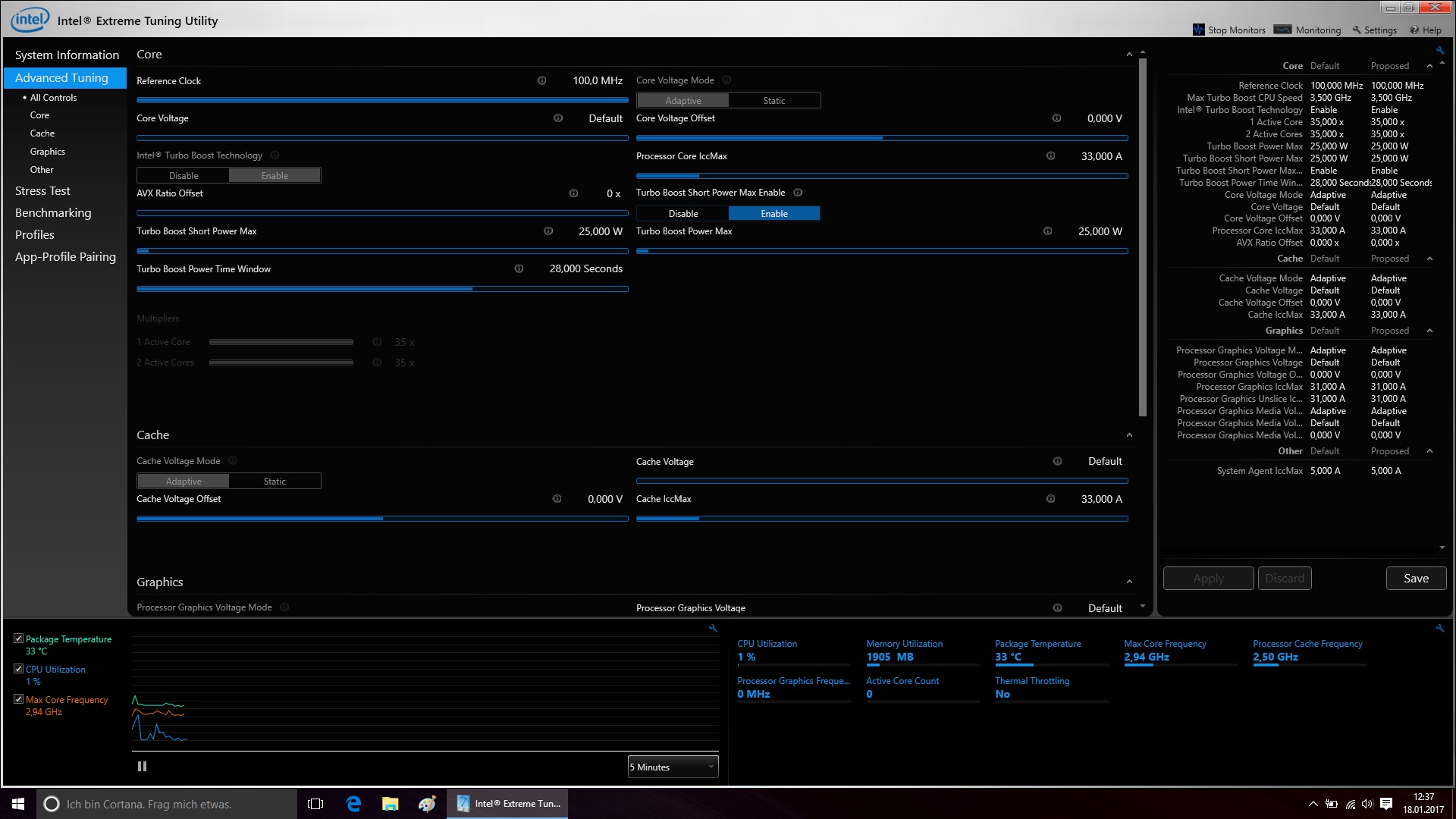Disable Turbo Boost Short Power Max

coord(682,214)
